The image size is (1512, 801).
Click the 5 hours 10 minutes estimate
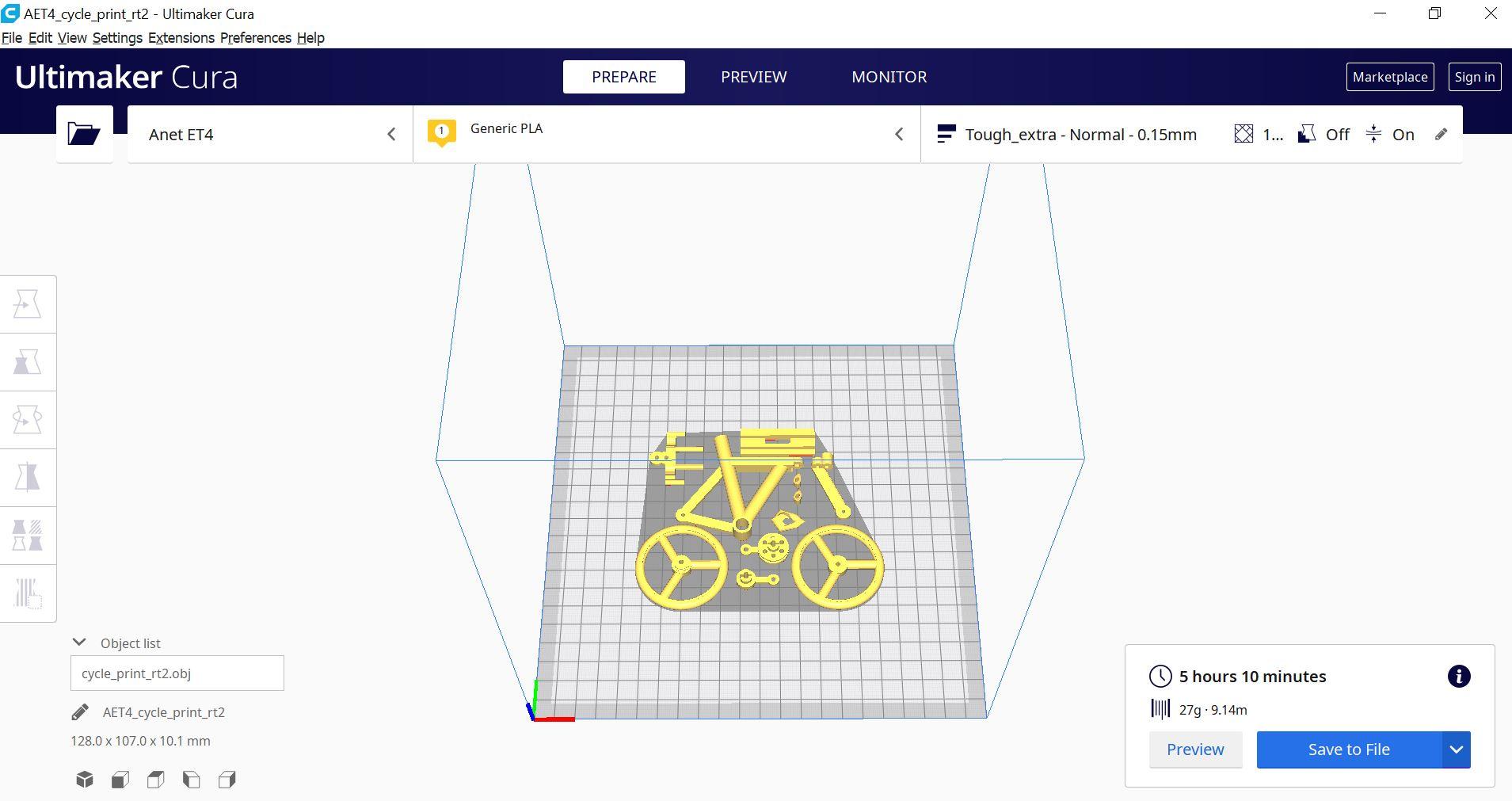click(1252, 677)
